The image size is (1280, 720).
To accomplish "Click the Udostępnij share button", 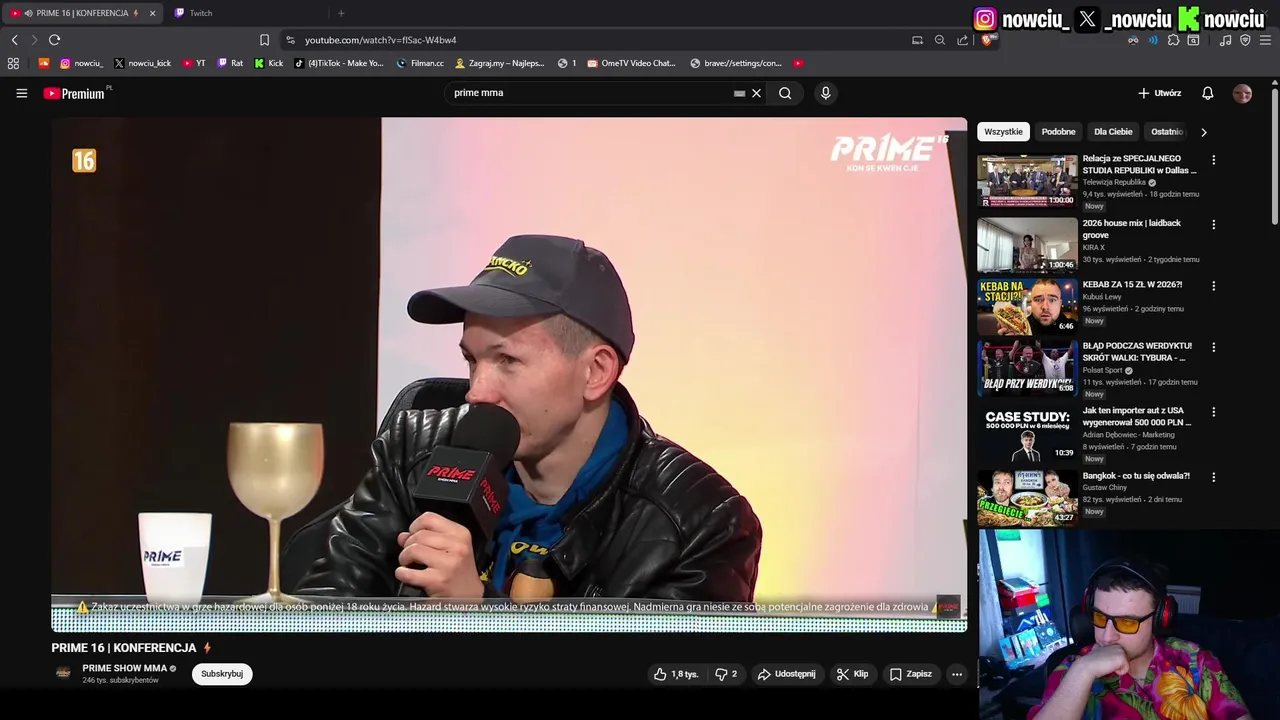I will click(x=787, y=674).
